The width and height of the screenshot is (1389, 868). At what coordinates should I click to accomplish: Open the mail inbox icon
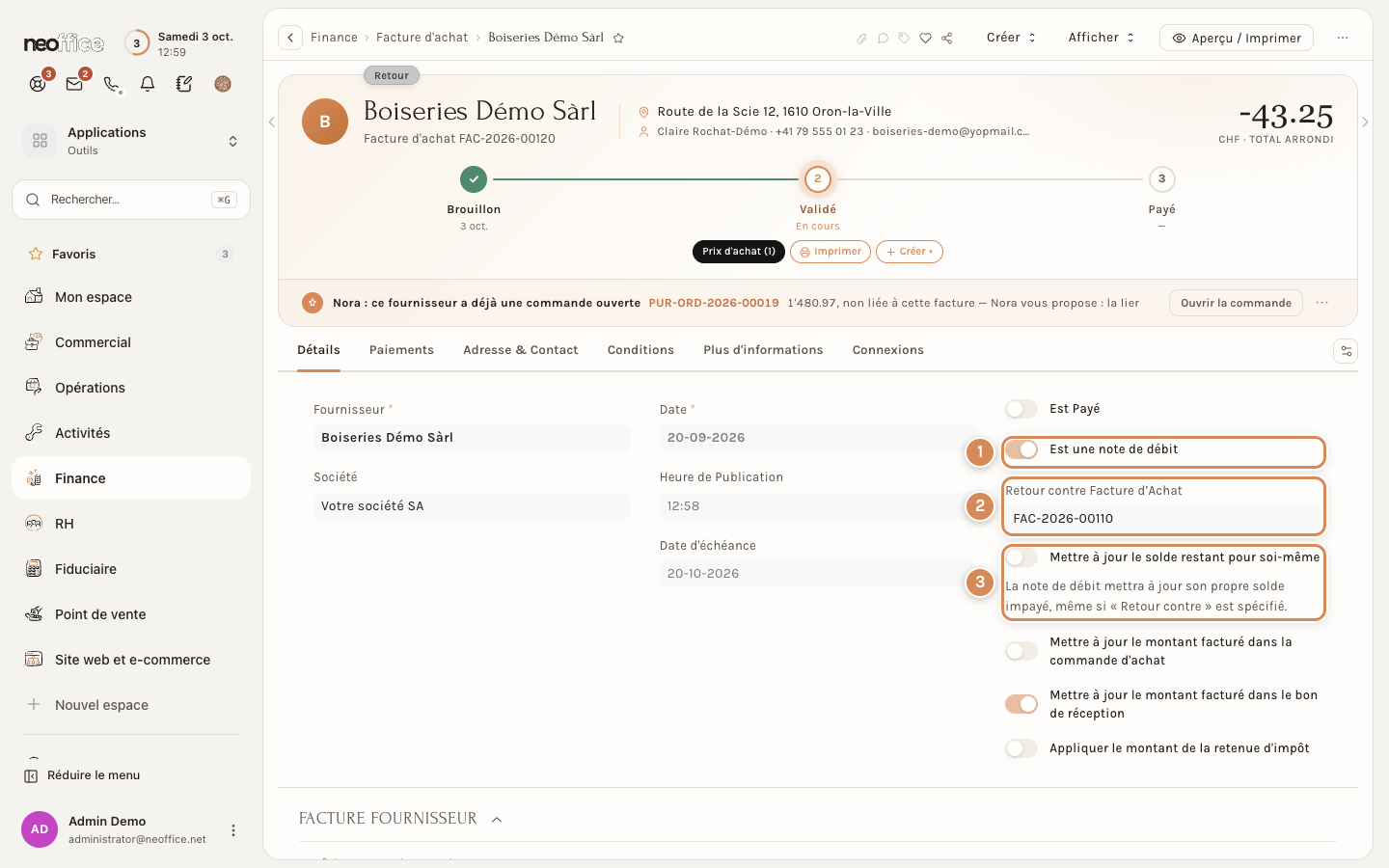(x=74, y=84)
